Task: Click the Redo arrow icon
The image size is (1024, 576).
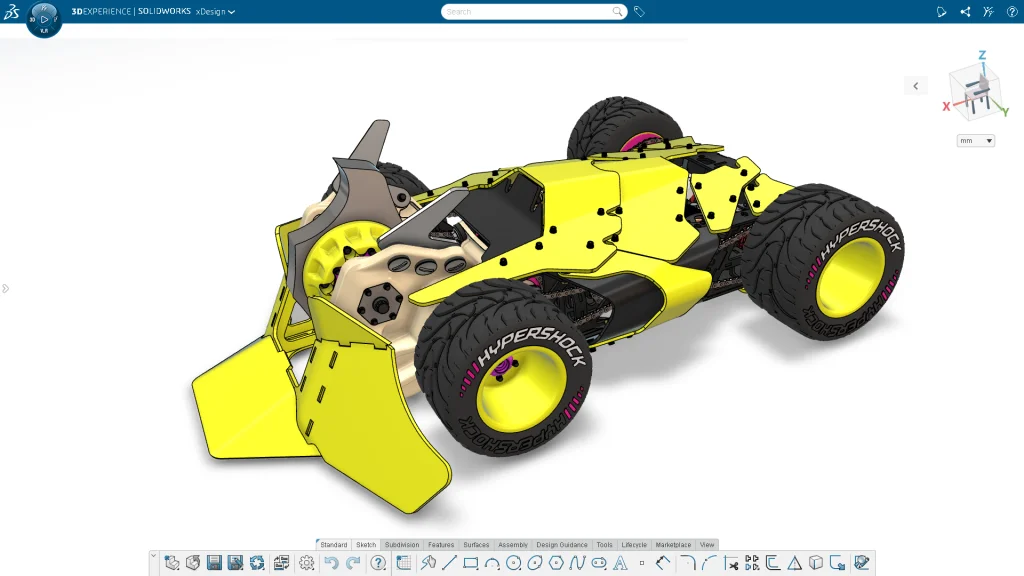Action: pyautogui.click(x=352, y=562)
